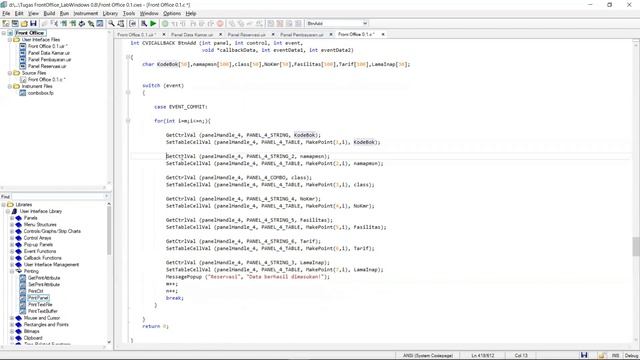Open the Library menu
The image size is (640, 360).
pos(110,13)
